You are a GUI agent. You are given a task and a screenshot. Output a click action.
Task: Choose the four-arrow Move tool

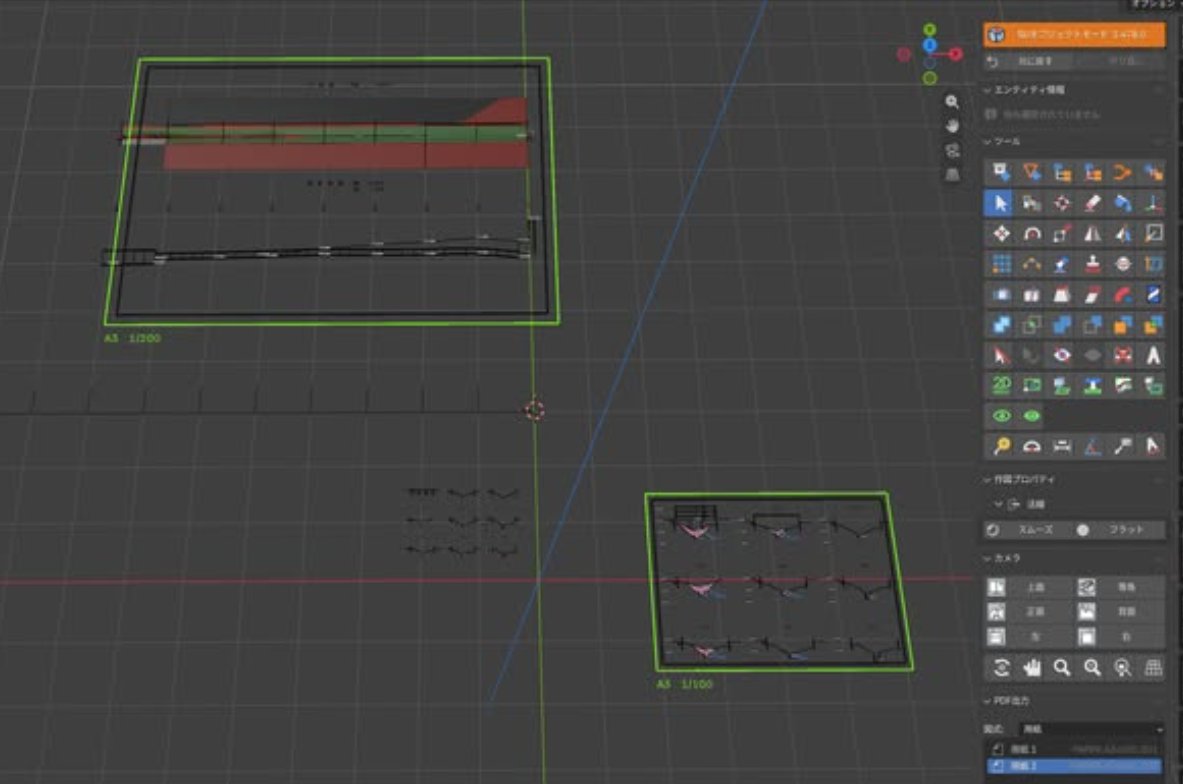[1000, 234]
